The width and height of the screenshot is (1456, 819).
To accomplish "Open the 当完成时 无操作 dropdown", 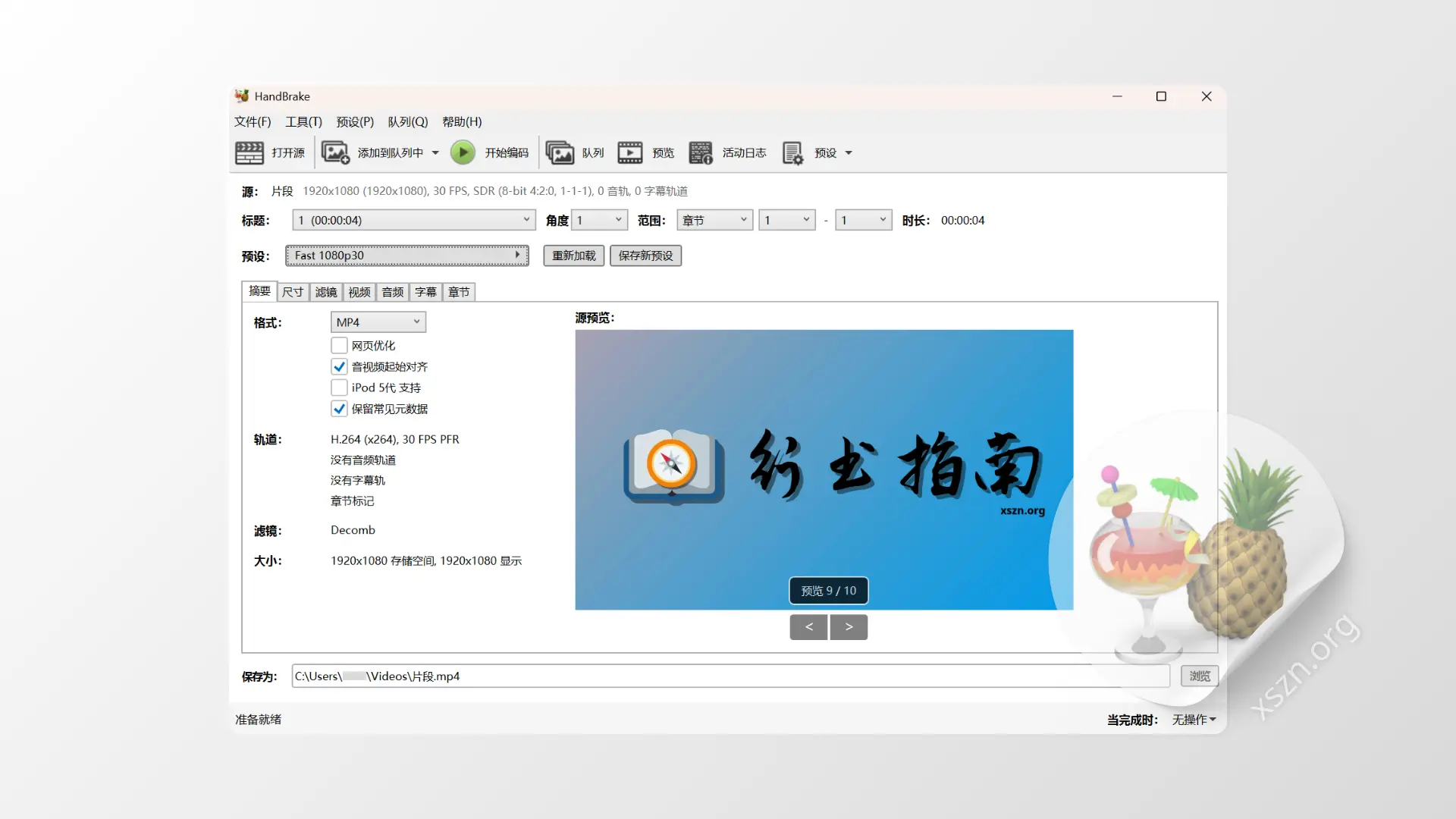I will [x=1193, y=719].
